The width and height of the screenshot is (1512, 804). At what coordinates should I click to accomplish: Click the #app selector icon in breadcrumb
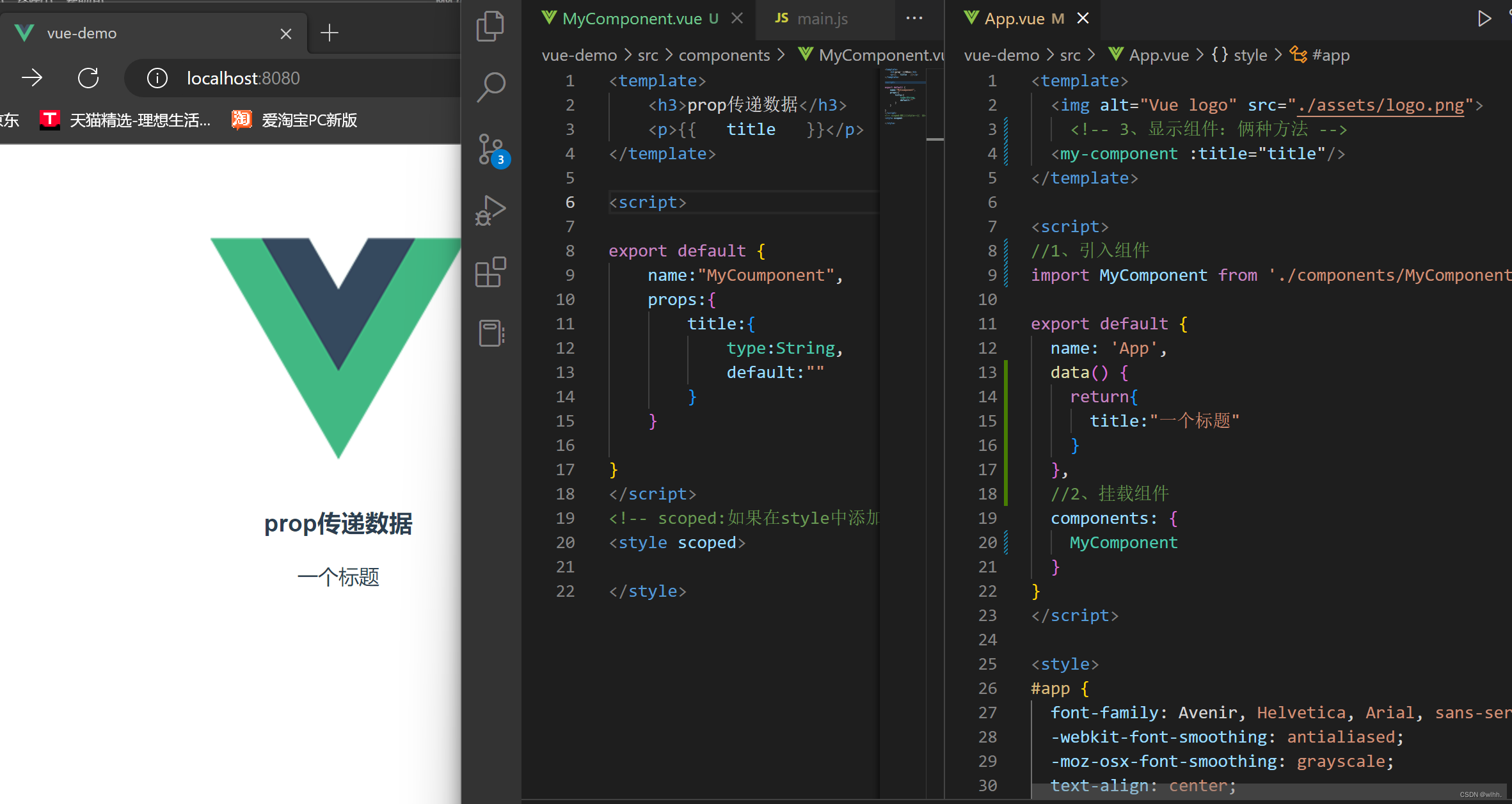pos(1298,54)
